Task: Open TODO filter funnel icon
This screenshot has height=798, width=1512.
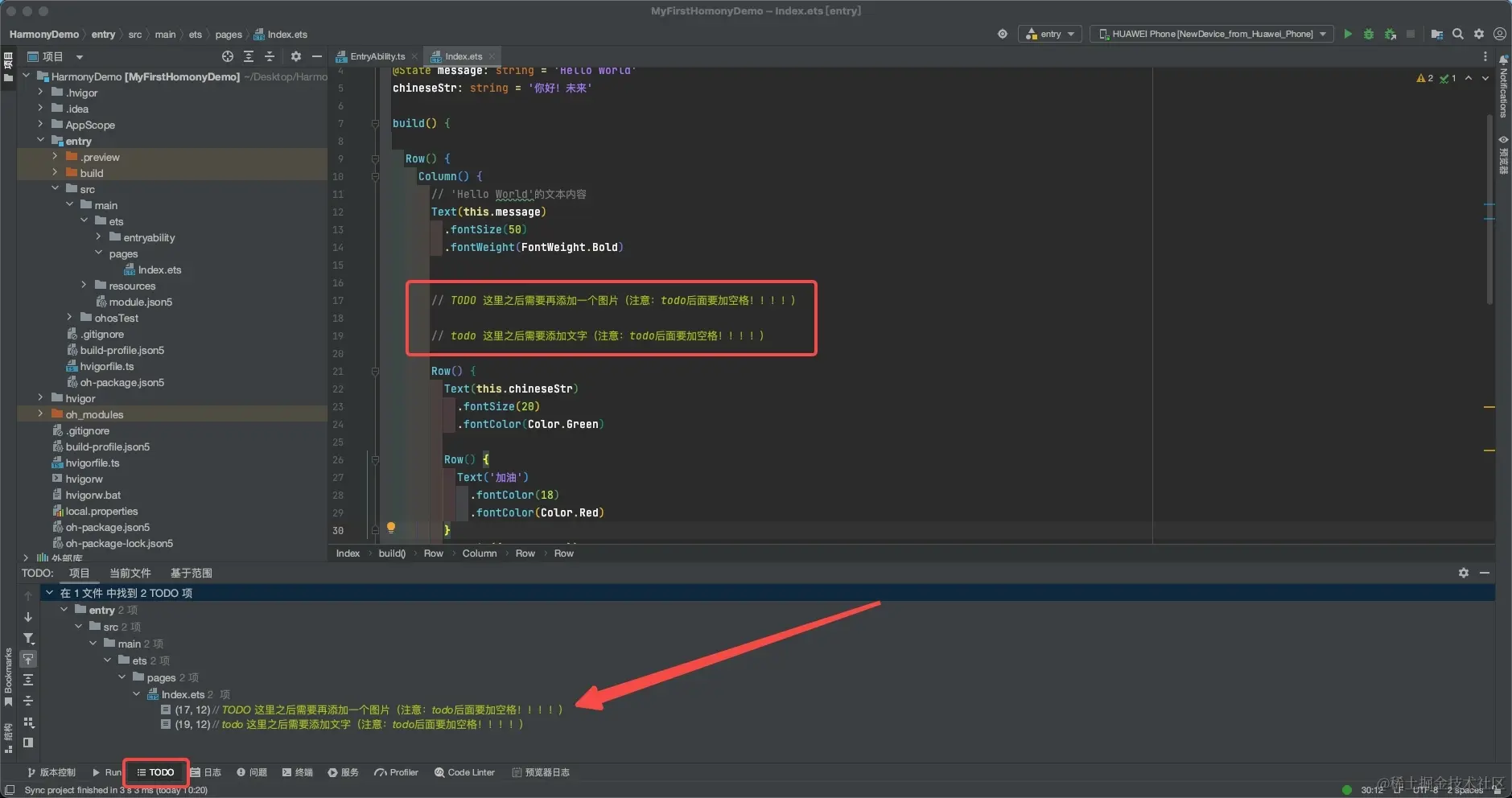Action: pyautogui.click(x=28, y=639)
